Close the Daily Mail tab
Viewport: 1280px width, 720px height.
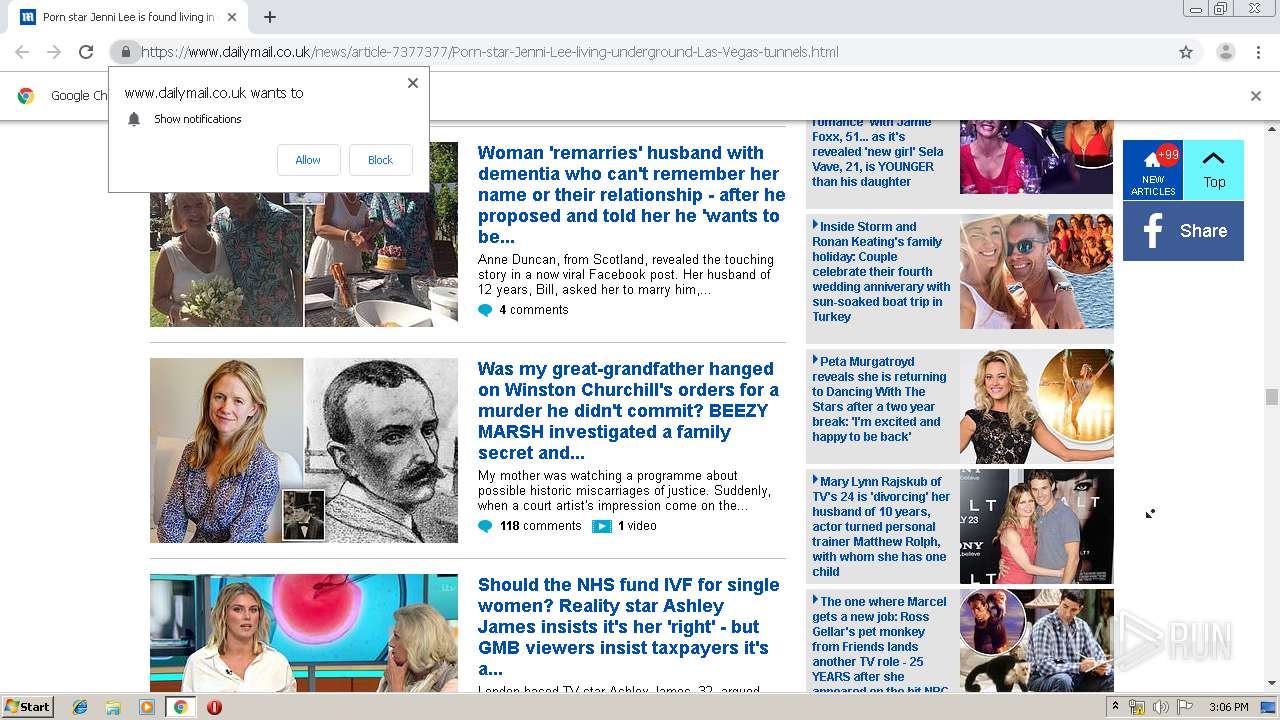pos(233,17)
